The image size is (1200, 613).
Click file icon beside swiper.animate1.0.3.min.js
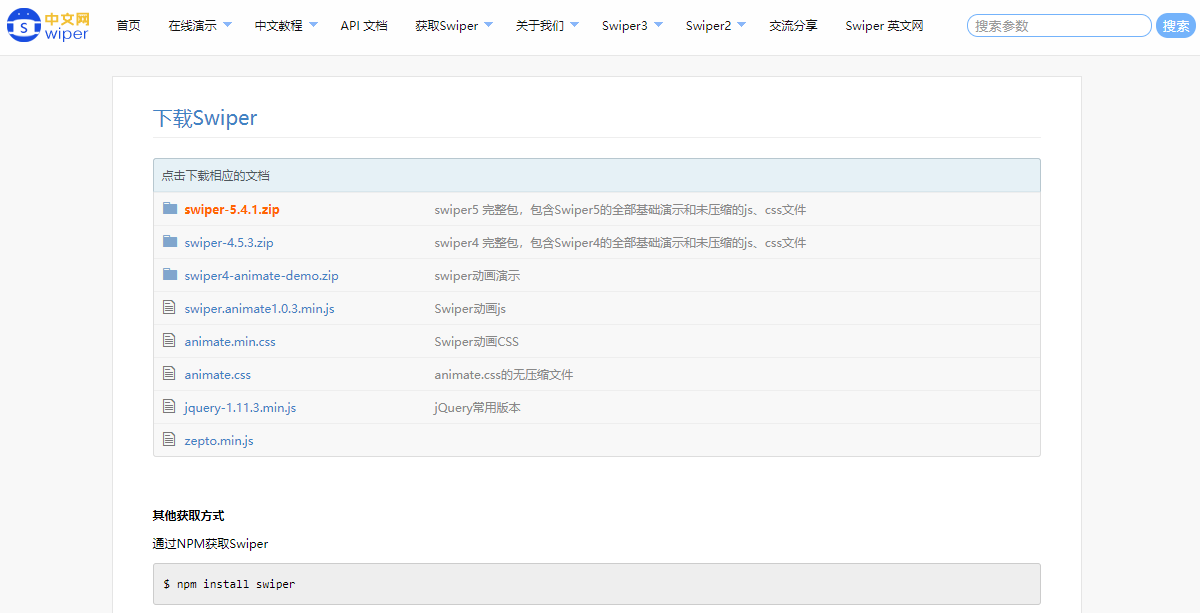[169, 308]
